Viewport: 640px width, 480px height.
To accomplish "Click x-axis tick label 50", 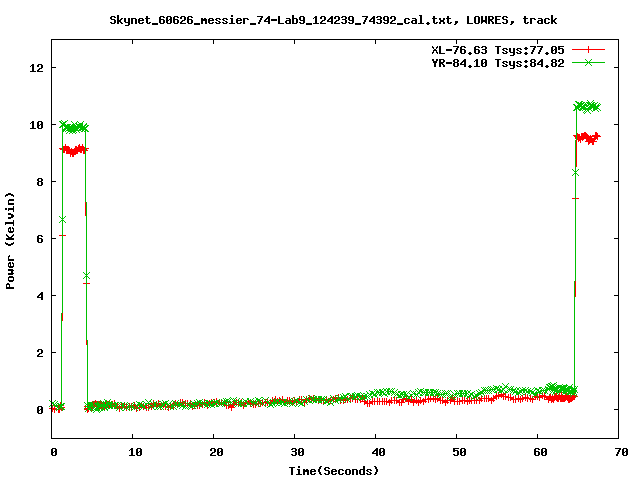I will pyautogui.click(x=459, y=452).
